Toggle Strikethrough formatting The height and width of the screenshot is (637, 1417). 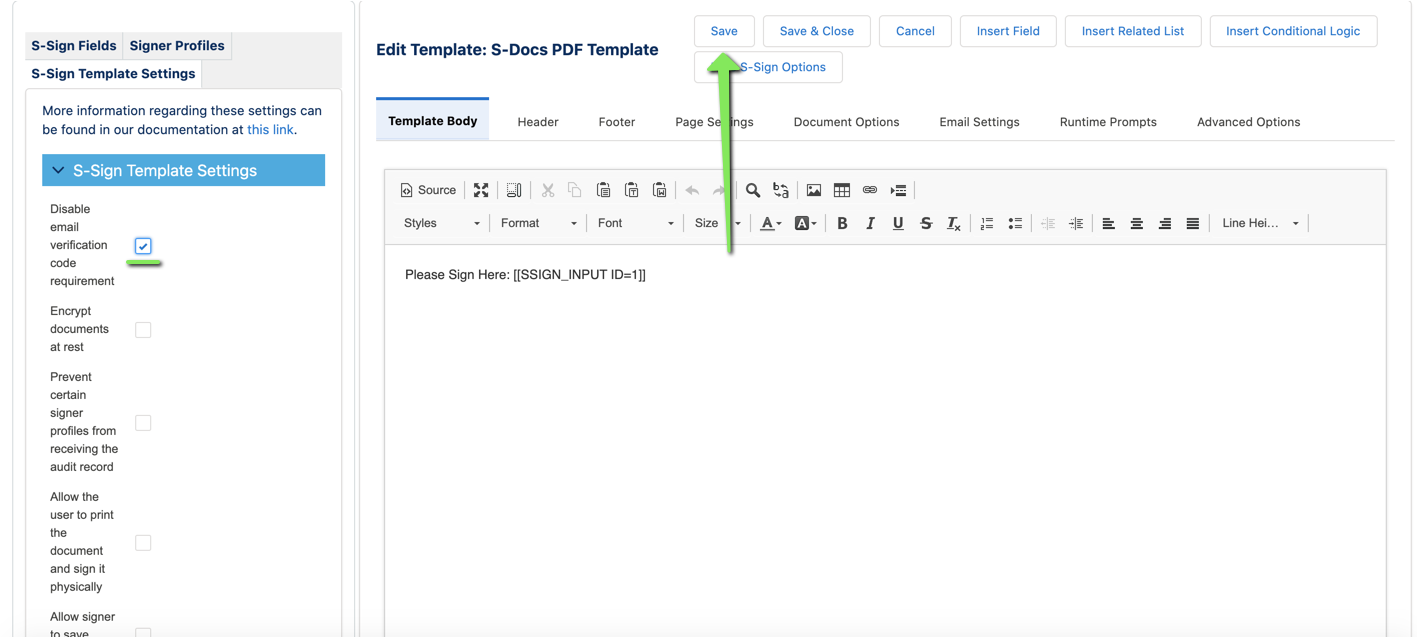coord(926,223)
